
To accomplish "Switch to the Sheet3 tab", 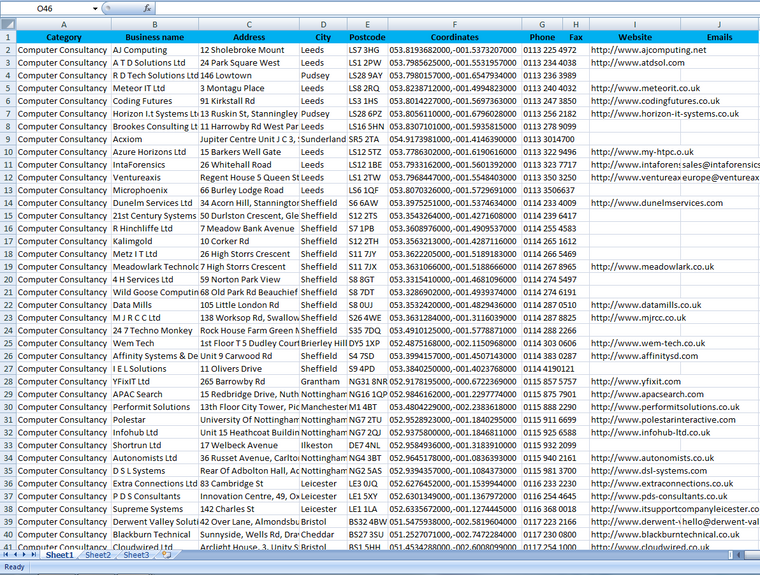I will point(136,555).
